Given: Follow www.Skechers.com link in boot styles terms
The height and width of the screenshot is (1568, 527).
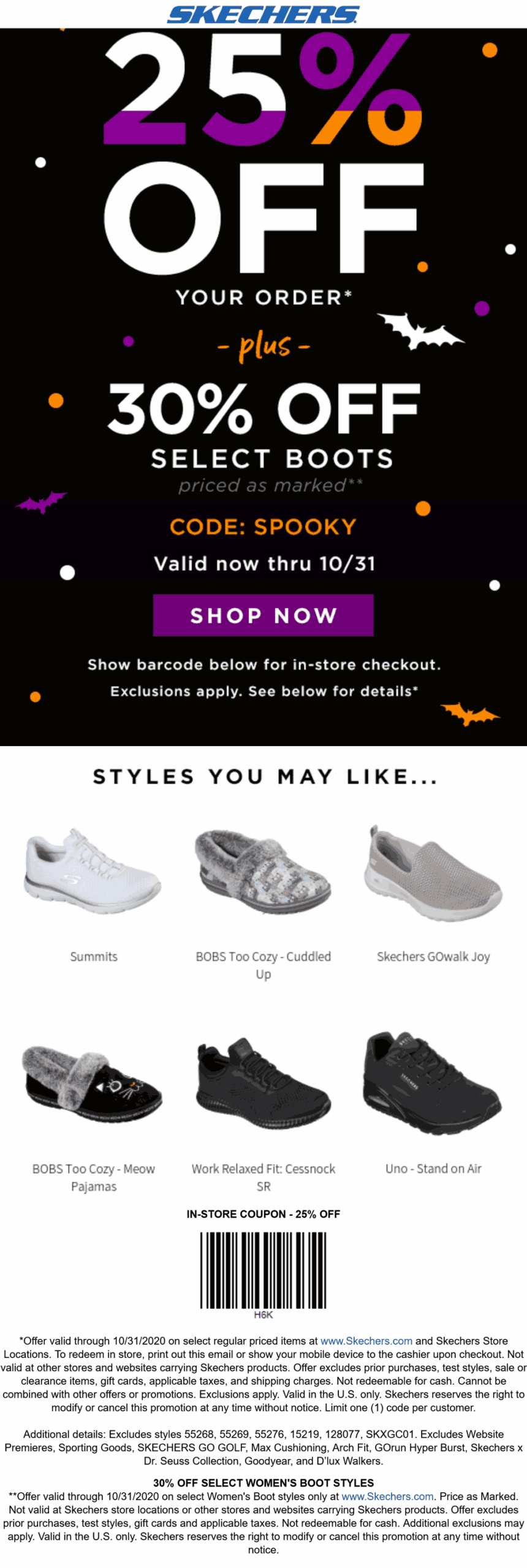Looking at the screenshot, I should [x=387, y=1496].
